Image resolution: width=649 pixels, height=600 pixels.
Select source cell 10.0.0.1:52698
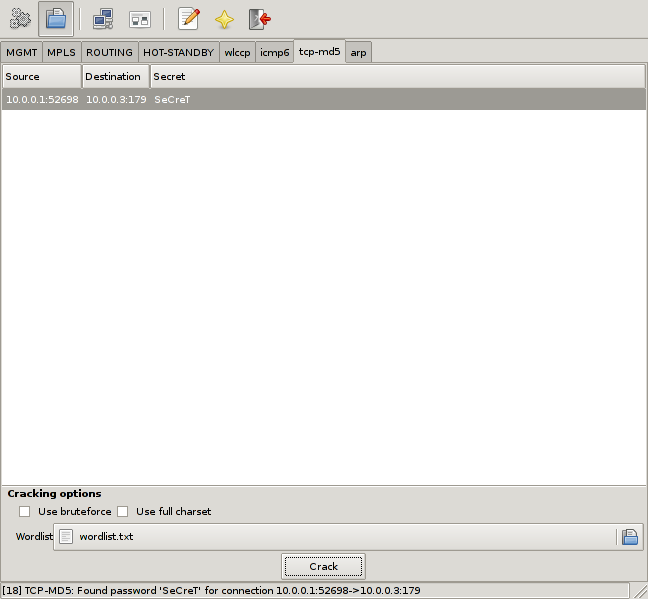[x=42, y=99]
